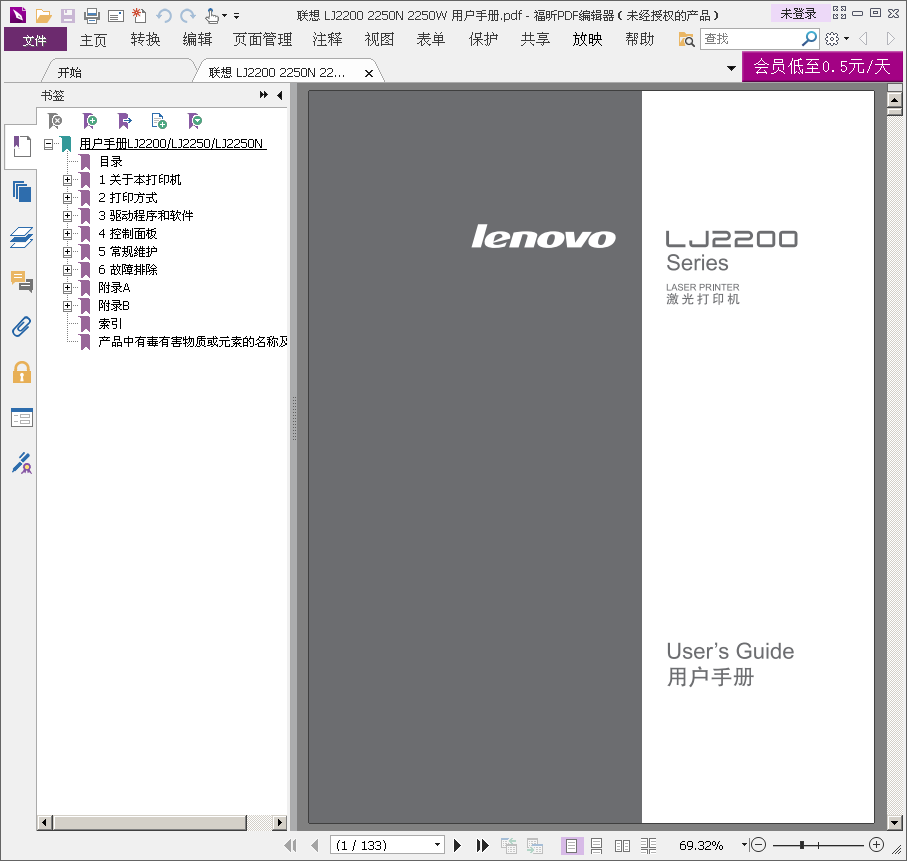
Task: Go to the next view
Action: click(890, 39)
